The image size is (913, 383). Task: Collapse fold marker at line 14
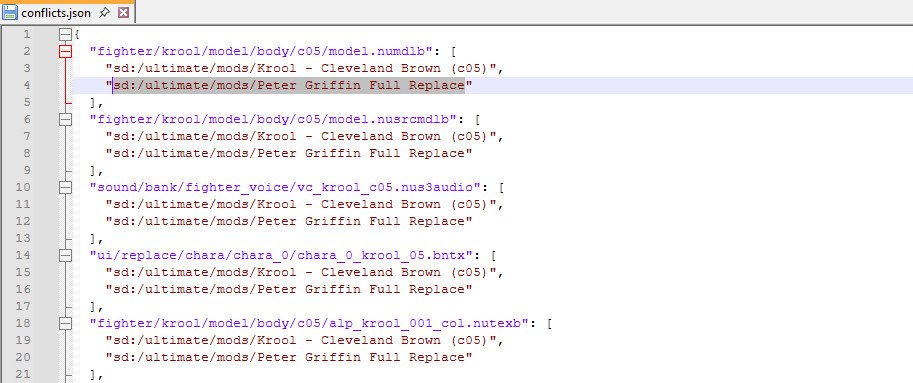(x=66, y=256)
